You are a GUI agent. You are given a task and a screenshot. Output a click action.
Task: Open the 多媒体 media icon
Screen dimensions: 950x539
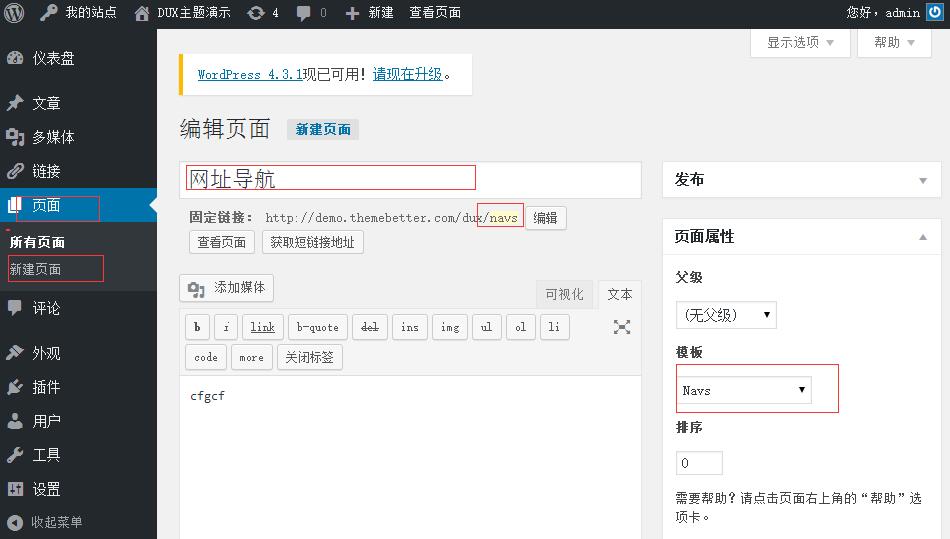click(x=15, y=137)
